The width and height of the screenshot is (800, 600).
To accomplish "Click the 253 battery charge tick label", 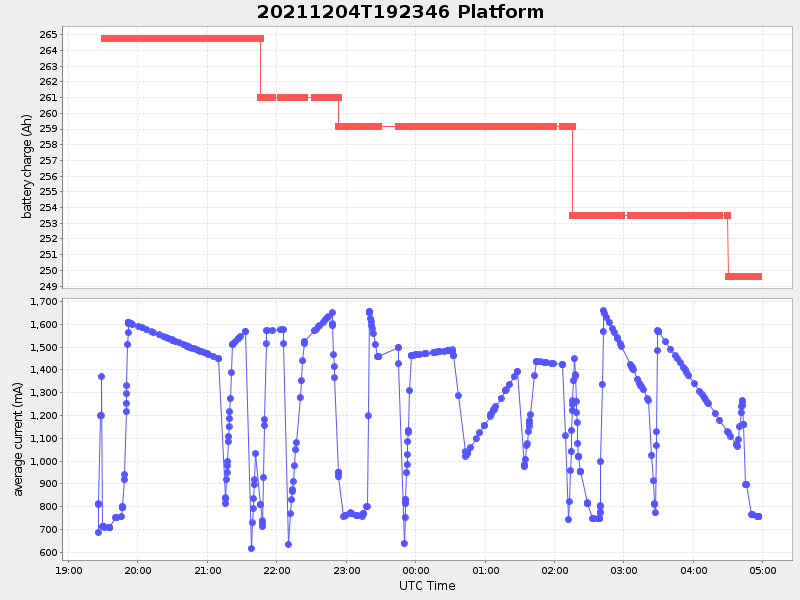I will click(48, 223).
